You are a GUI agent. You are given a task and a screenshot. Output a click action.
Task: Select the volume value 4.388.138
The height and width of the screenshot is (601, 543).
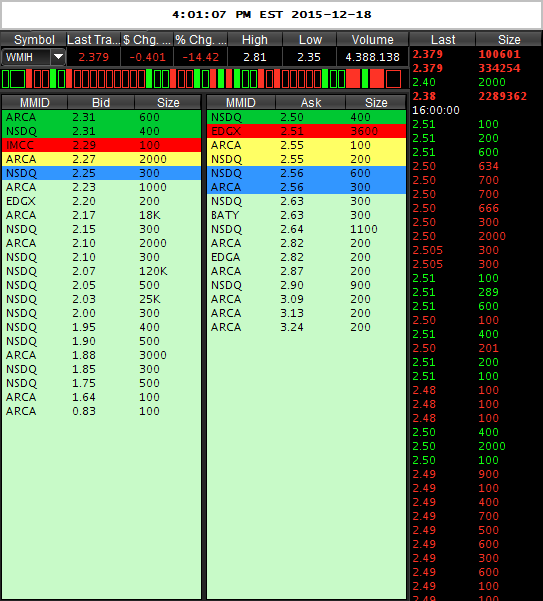tap(372, 57)
